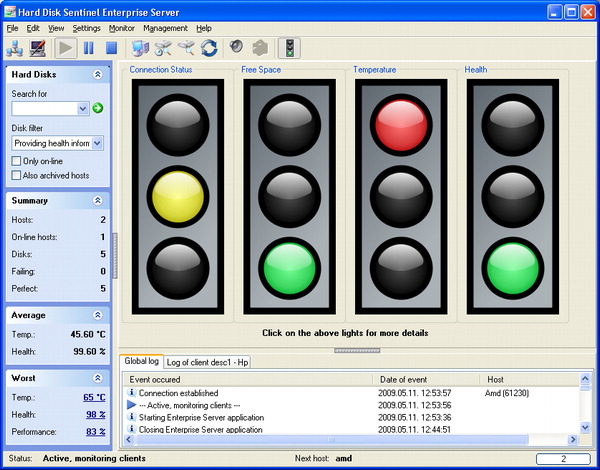The height and width of the screenshot is (470, 600).
Task: Open the Search for dropdown arrow
Action: point(83,109)
